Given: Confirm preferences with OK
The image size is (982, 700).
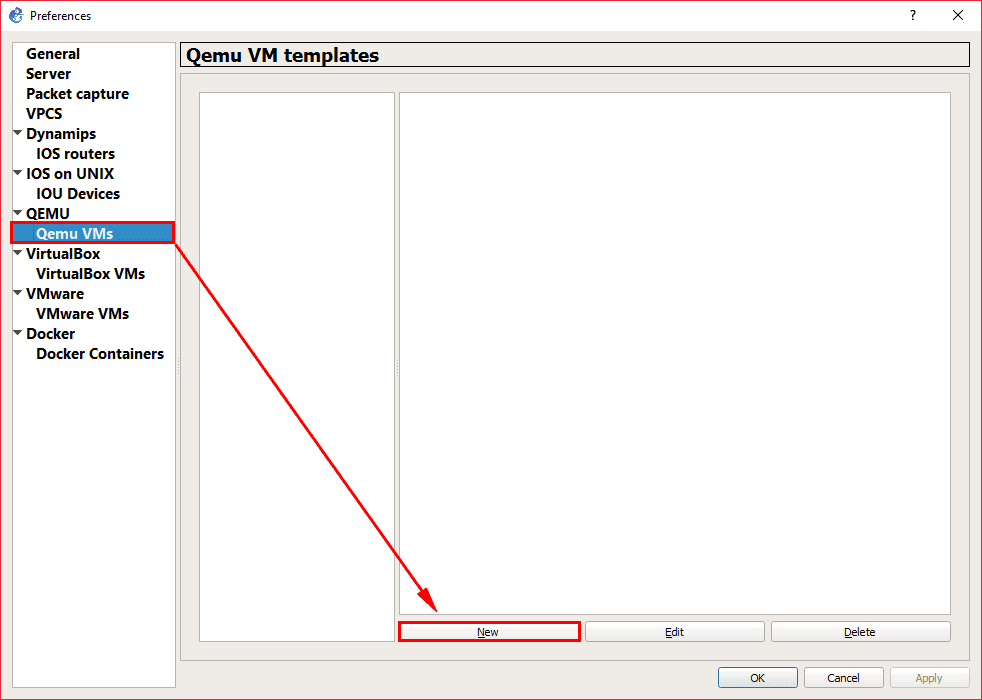Looking at the screenshot, I should pyautogui.click(x=758, y=677).
